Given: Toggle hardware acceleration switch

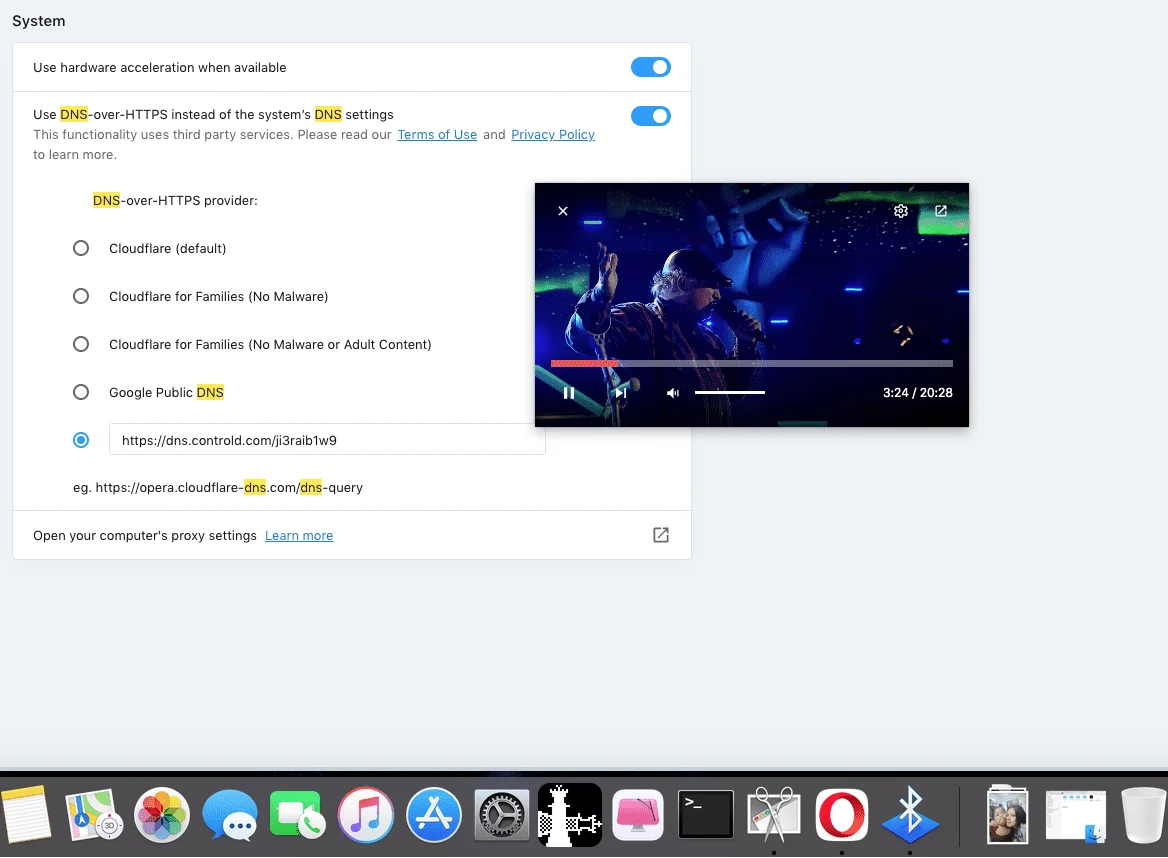Looking at the screenshot, I should tap(650, 67).
